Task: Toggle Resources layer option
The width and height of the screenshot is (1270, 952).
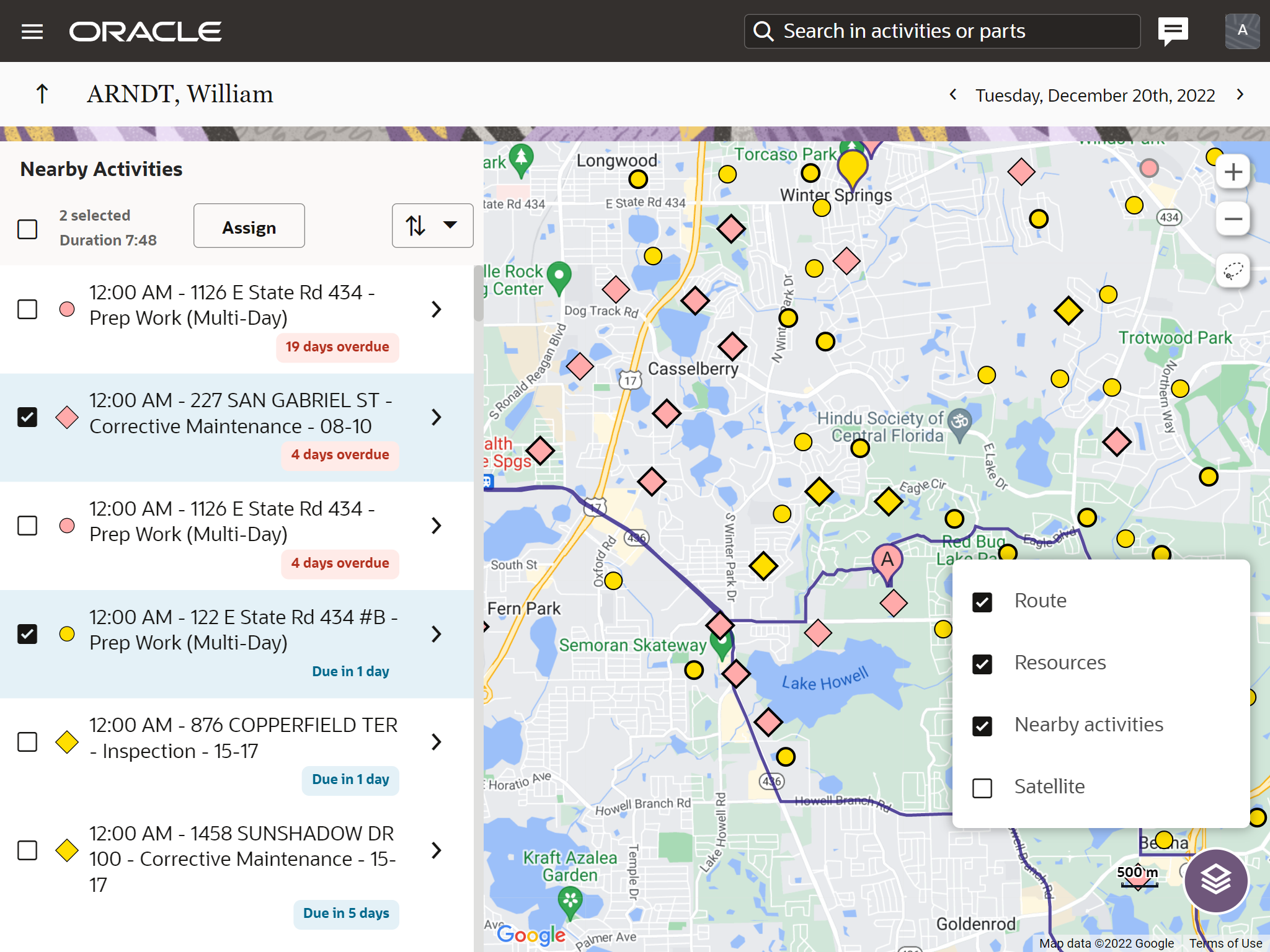Action: tap(982, 664)
